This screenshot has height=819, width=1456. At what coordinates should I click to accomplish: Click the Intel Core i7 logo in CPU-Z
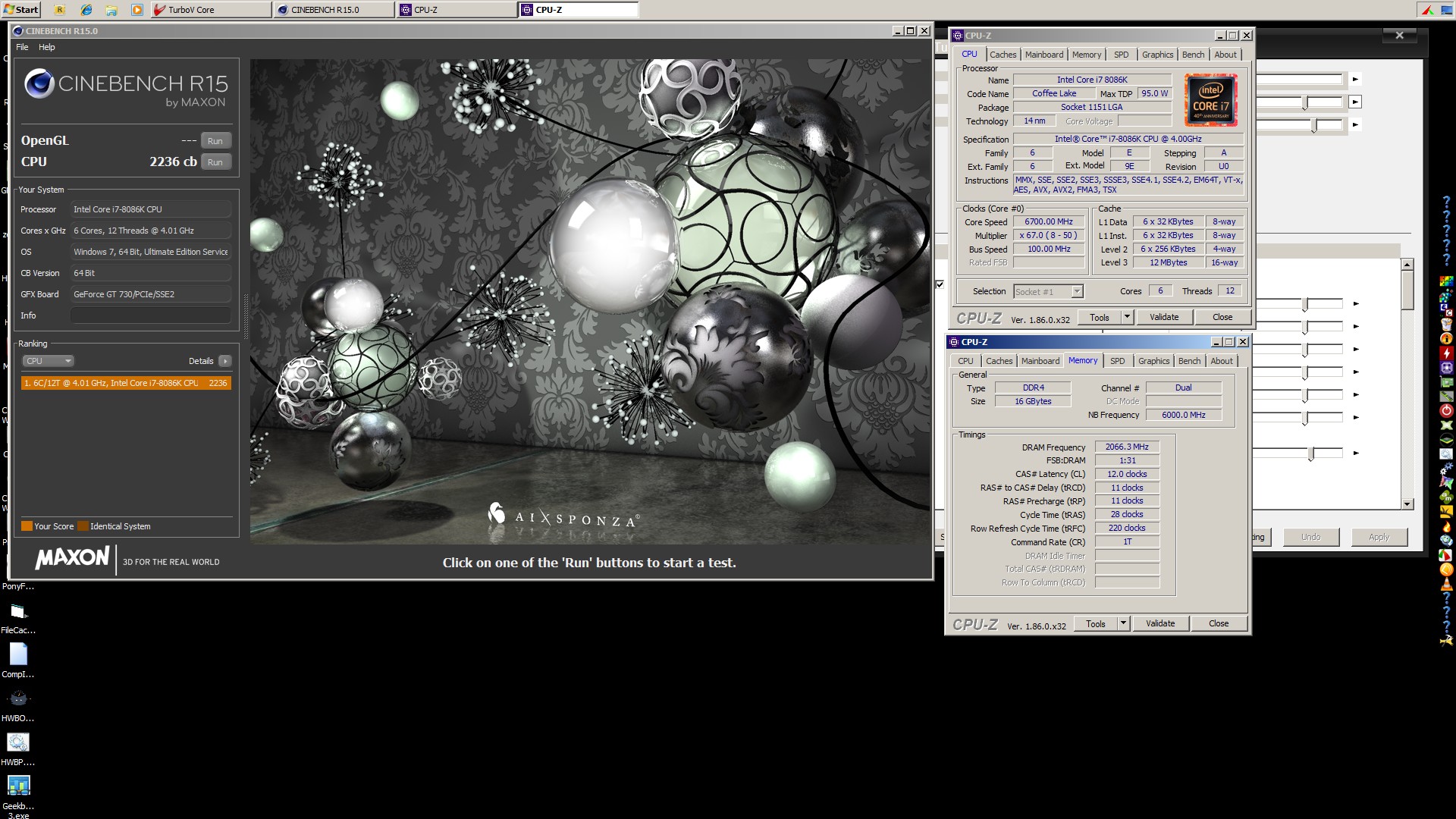click(1211, 100)
